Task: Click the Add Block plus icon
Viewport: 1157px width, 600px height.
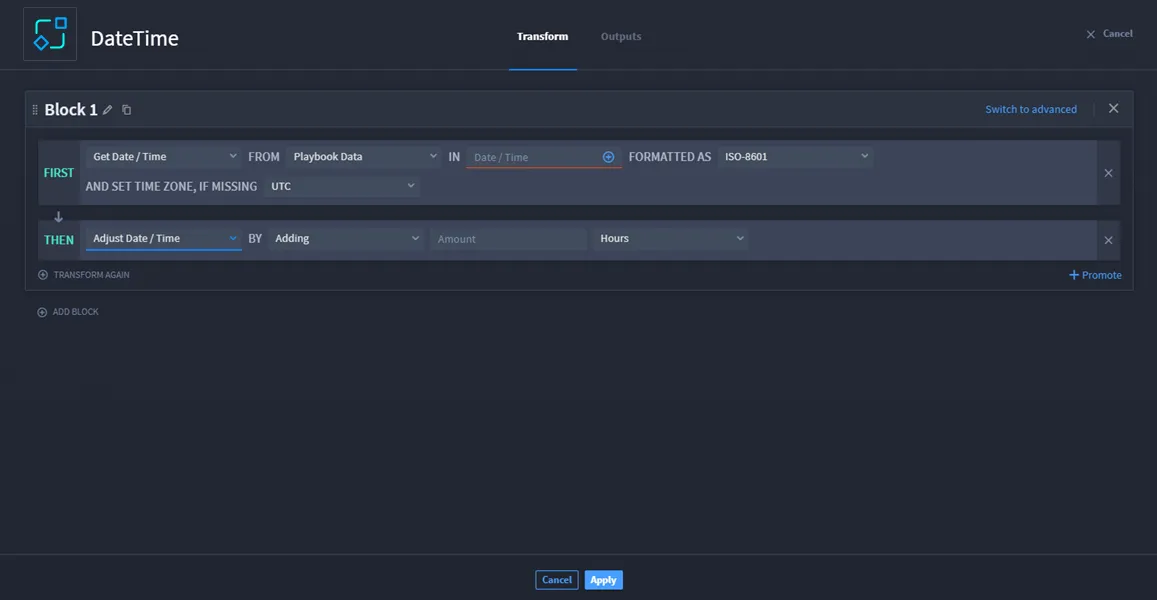Action: tap(42, 312)
